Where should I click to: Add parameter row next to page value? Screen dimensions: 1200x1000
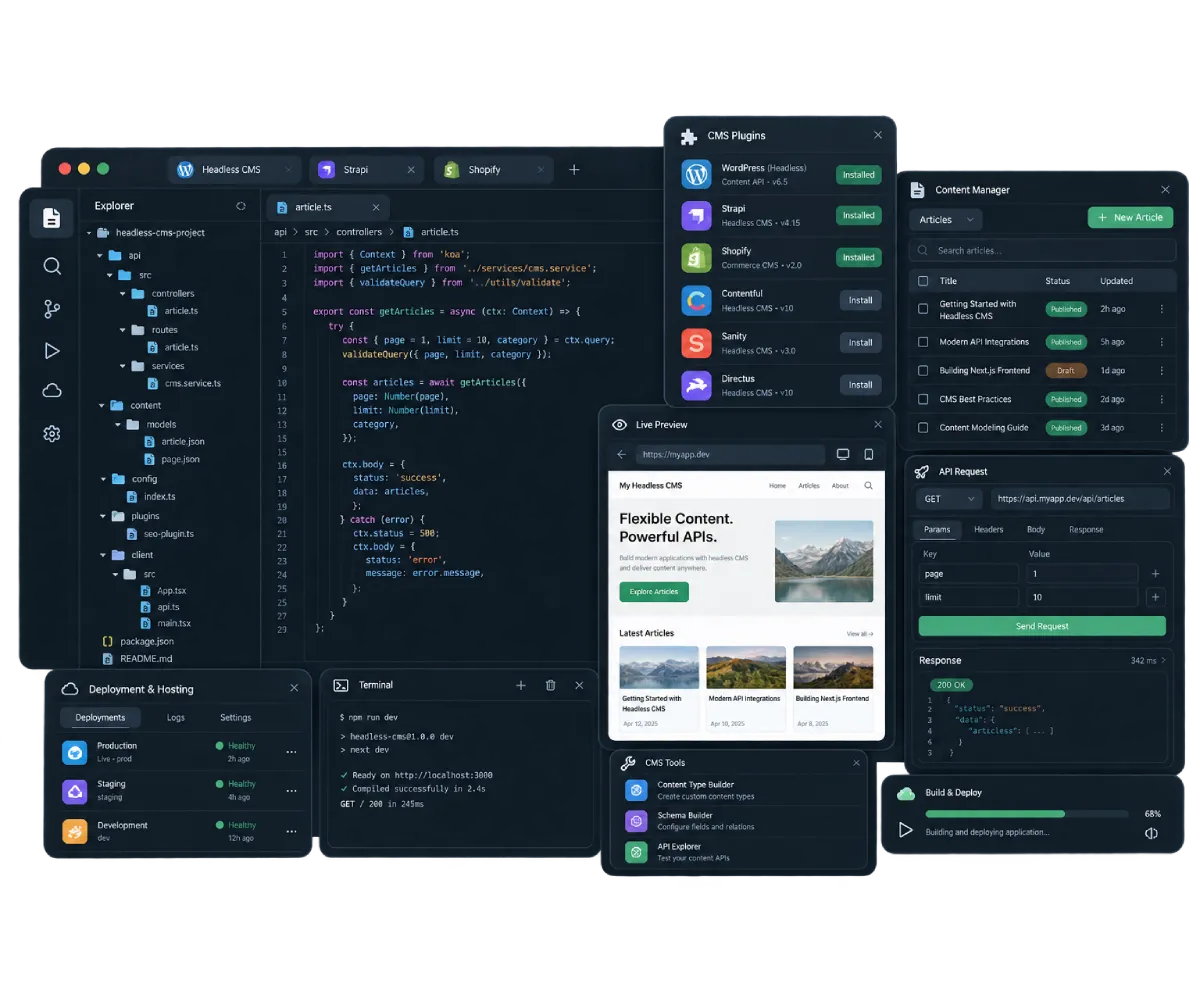pyautogui.click(x=1155, y=574)
